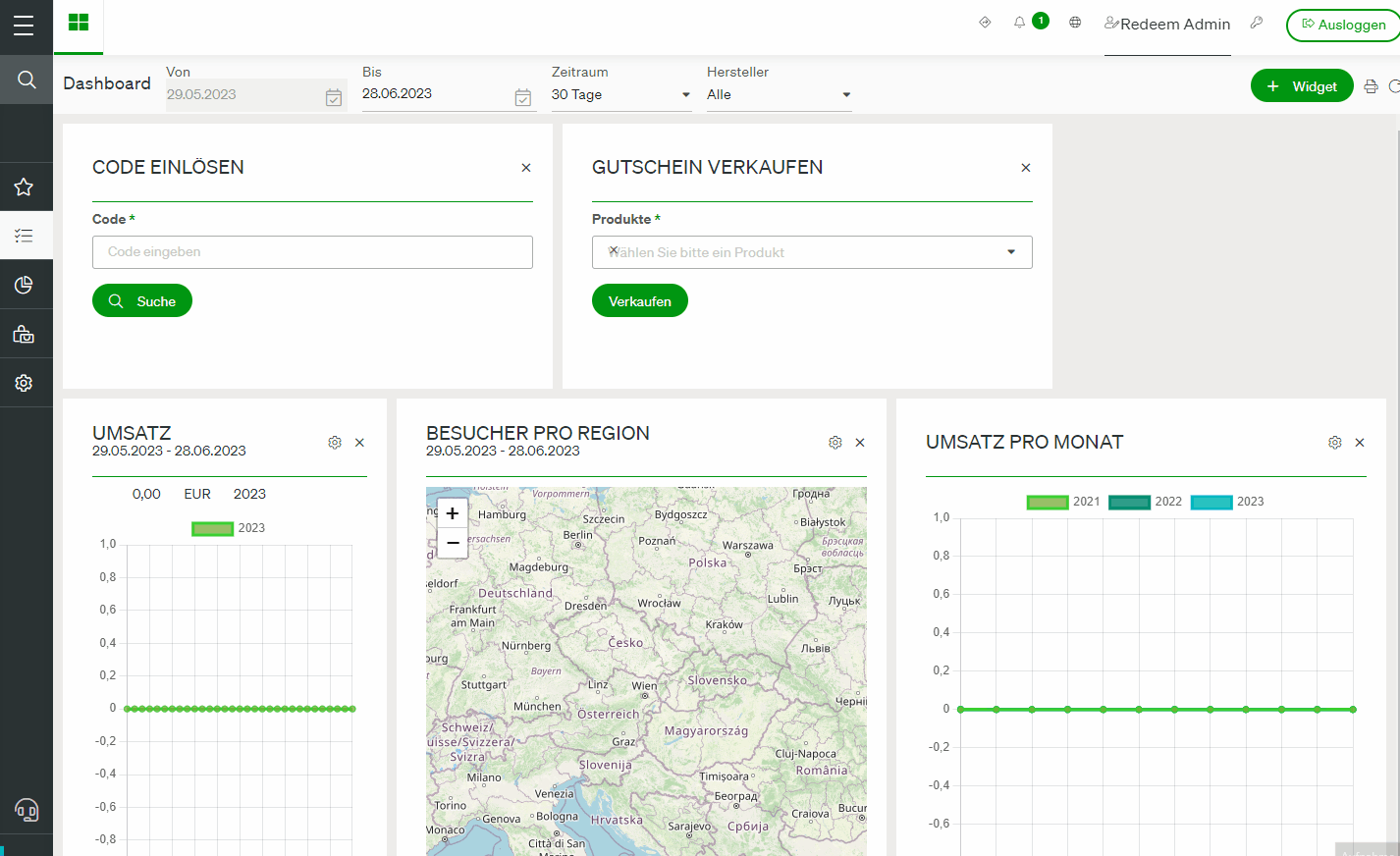Click the Verkaufen button
Viewport: 1400px width, 856px height.
pos(640,301)
